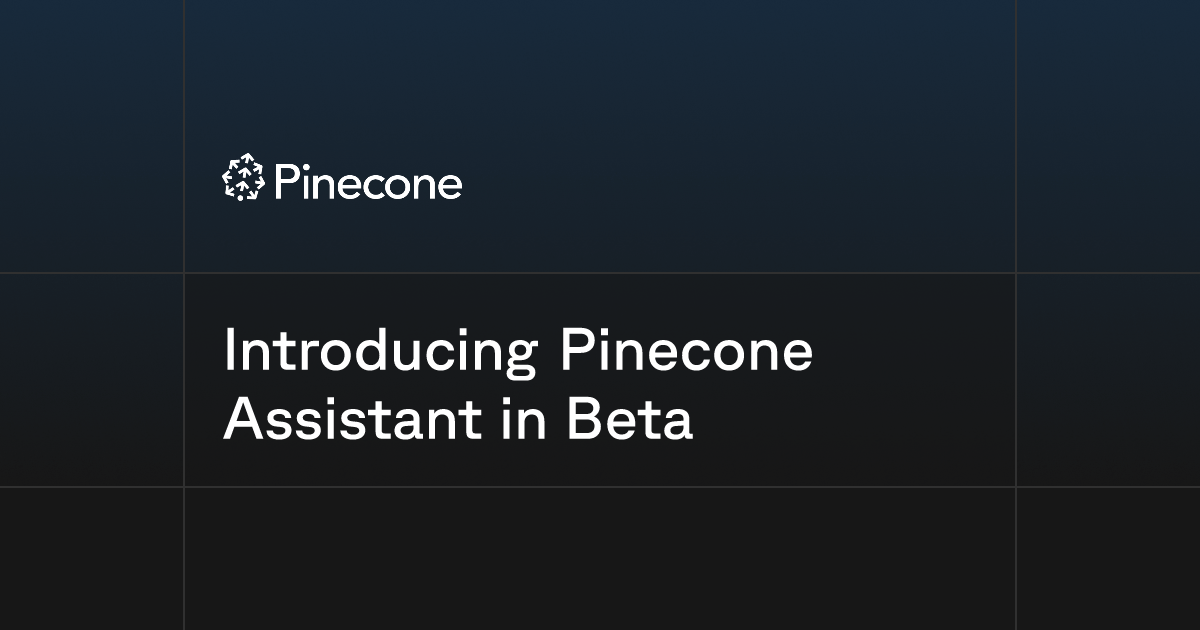
Task: Click the Pinecone wordmark beside the logo
Action: point(366,184)
